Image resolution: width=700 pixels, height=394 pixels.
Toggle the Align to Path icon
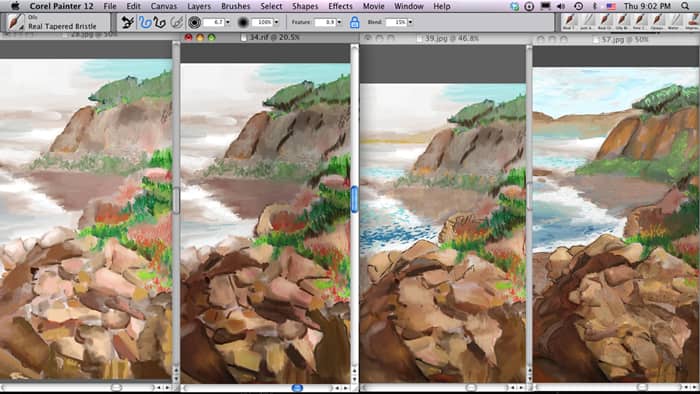[x=176, y=22]
